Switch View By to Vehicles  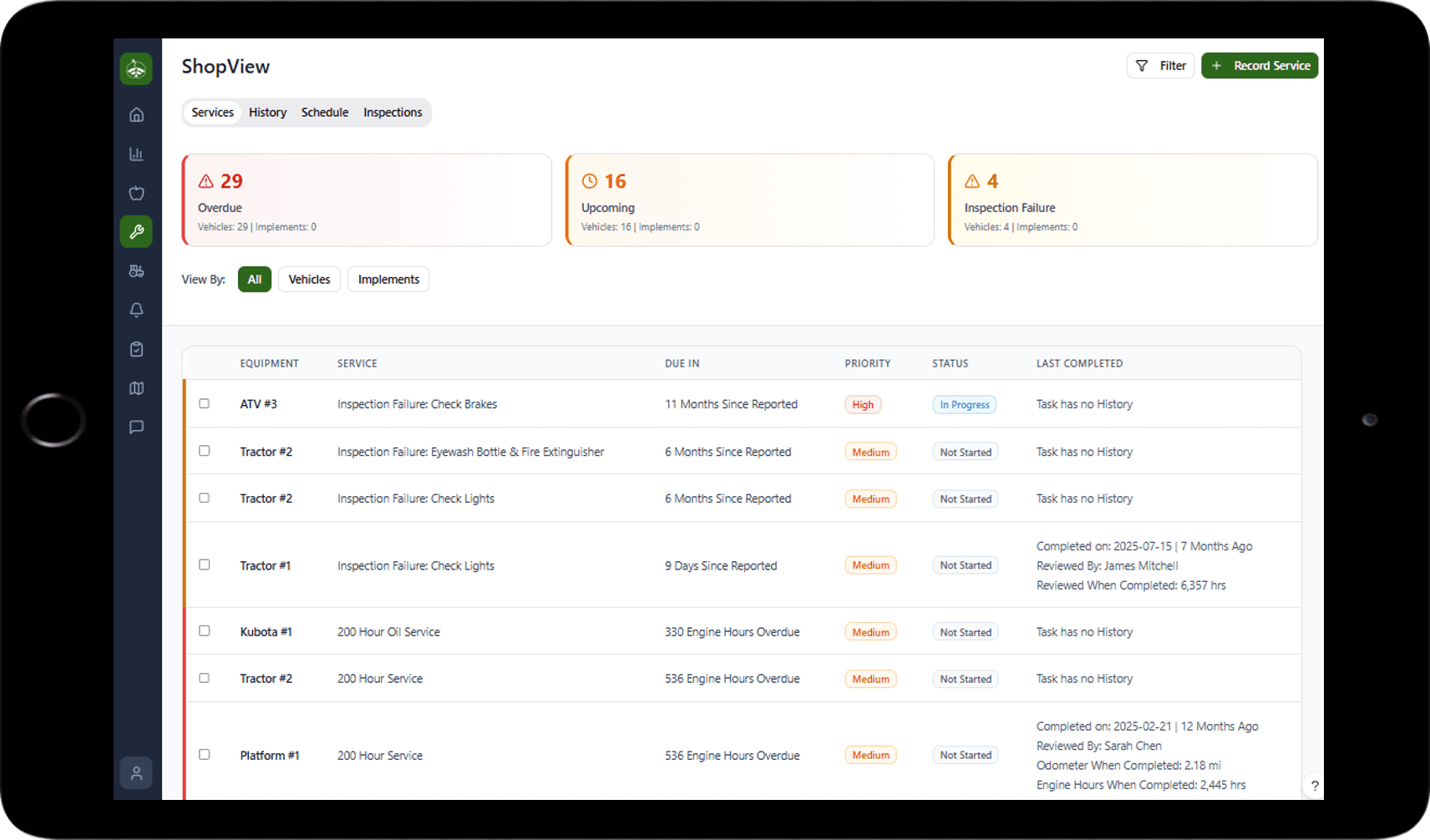(308, 279)
